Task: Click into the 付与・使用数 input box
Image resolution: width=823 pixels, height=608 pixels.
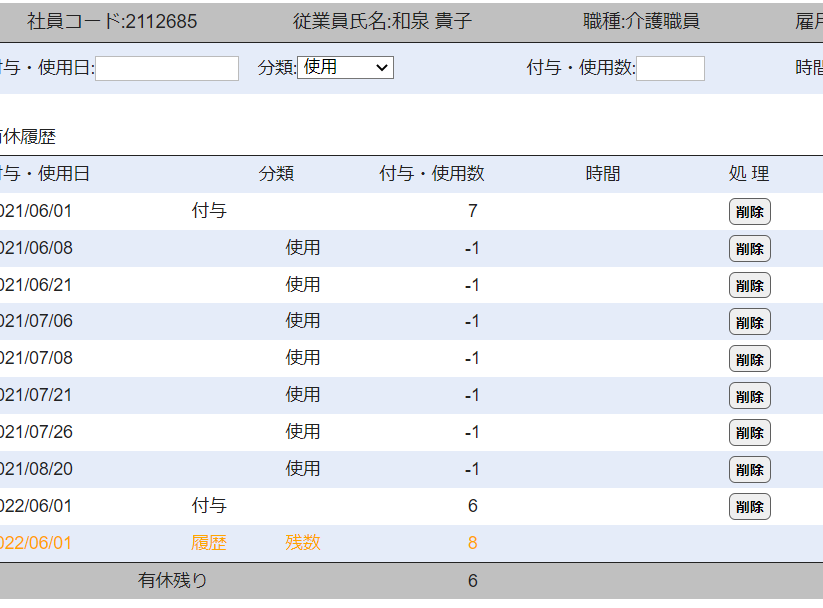Action: pyautogui.click(x=670, y=68)
